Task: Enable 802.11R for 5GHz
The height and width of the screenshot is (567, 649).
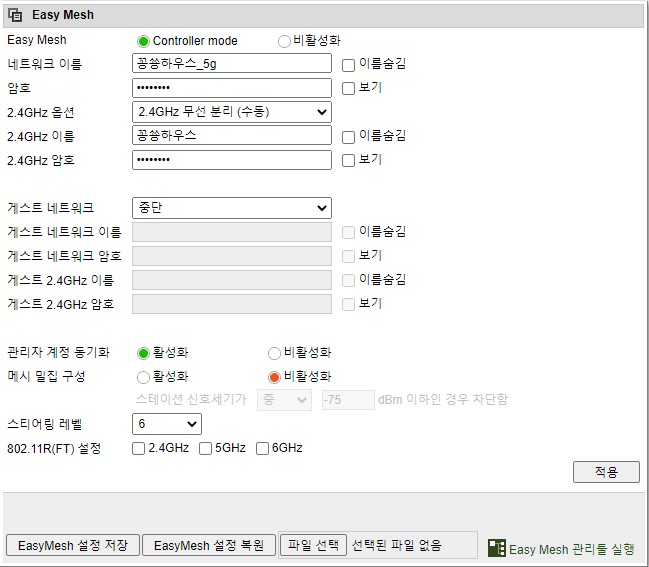Action: (x=205, y=449)
